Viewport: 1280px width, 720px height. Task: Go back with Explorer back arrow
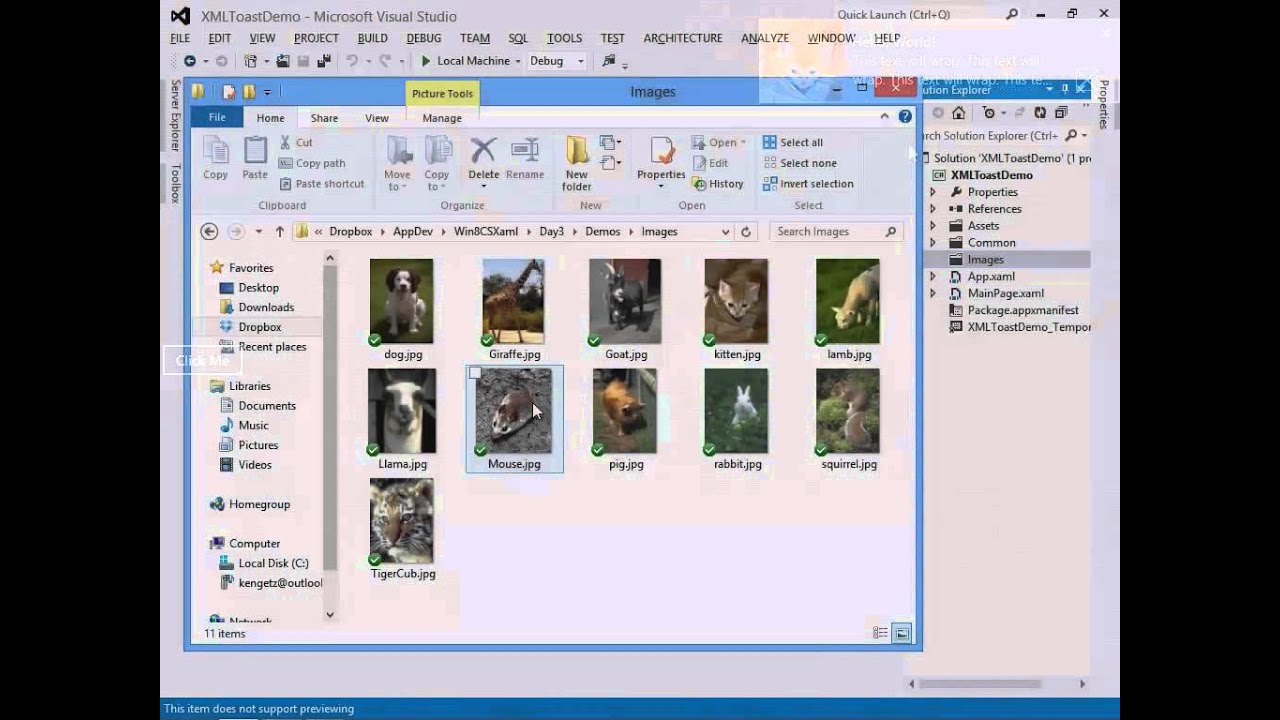209,231
